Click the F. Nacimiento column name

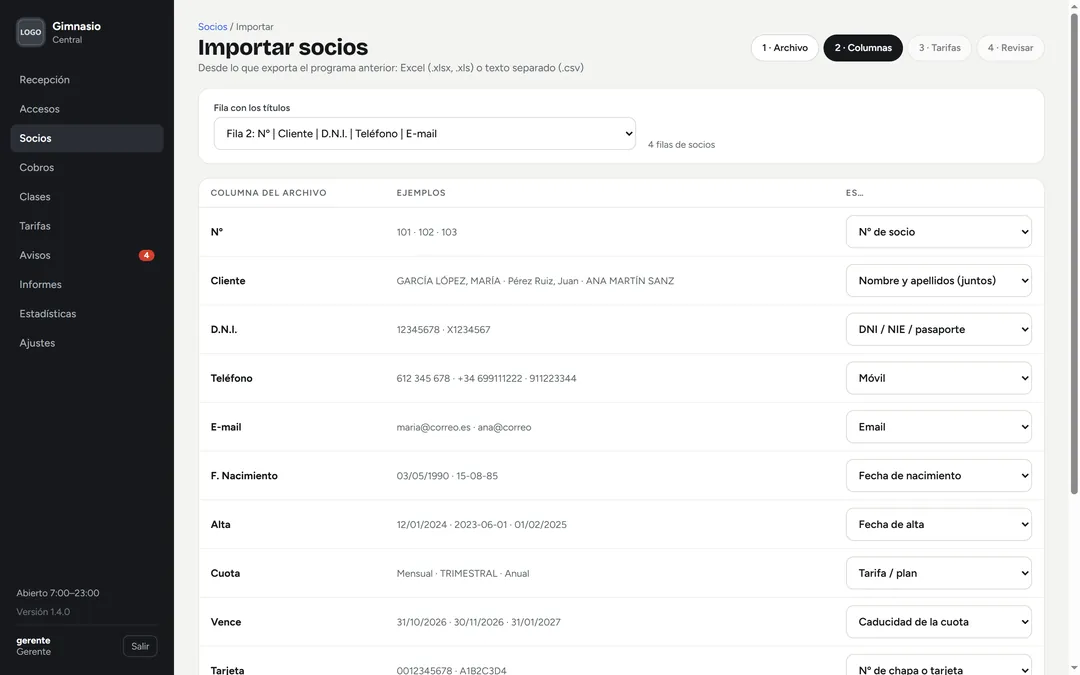click(x=244, y=476)
